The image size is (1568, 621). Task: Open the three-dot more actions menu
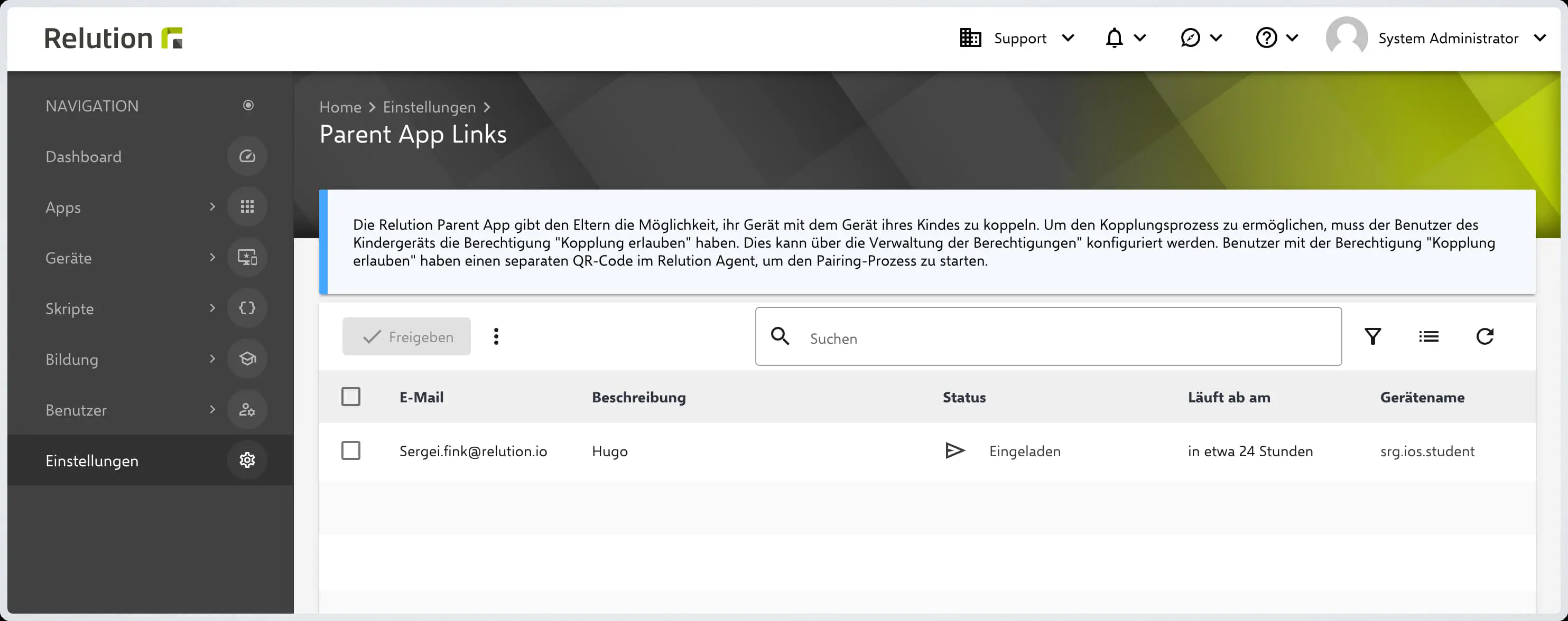pos(496,336)
